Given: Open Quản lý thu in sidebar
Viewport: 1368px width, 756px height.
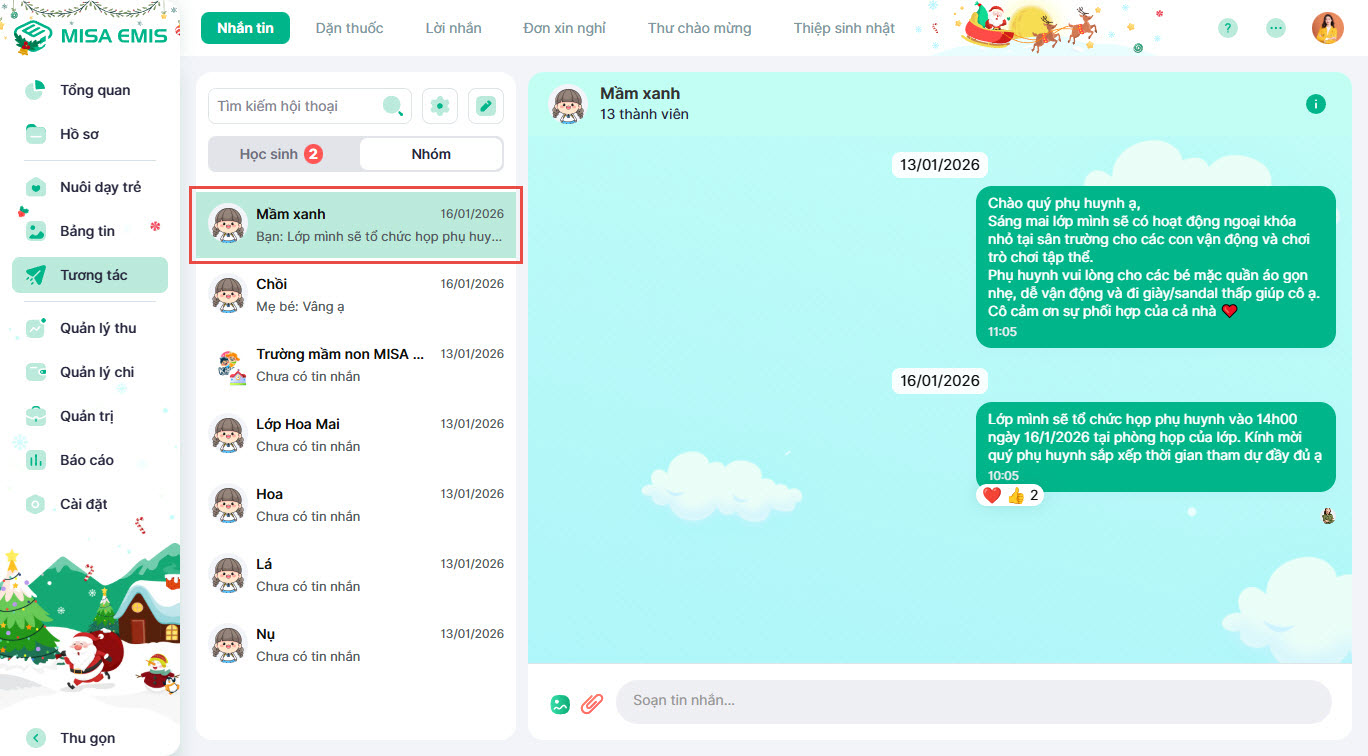Looking at the screenshot, I should (x=98, y=328).
